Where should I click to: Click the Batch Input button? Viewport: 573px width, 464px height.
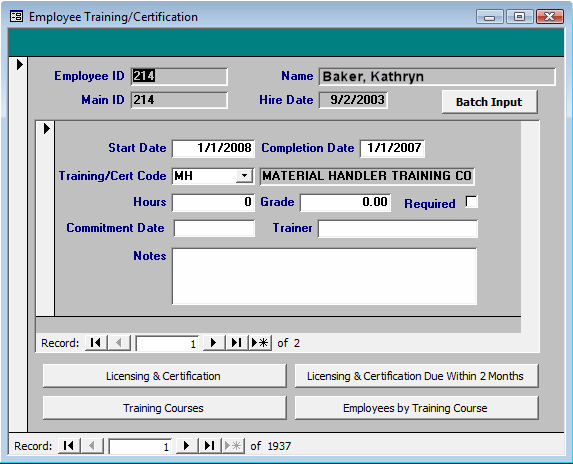tap(489, 102)
